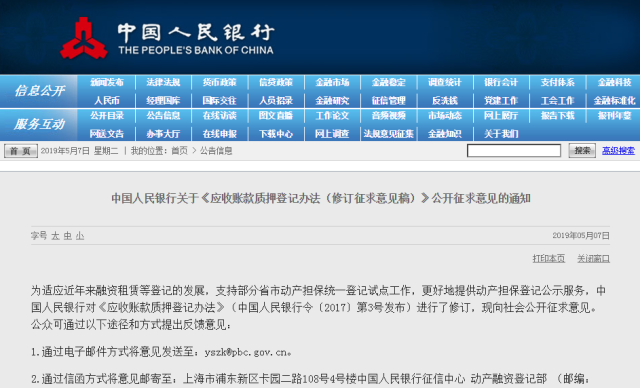The width and height of the screenshot is (640, 388).
Task: Click the 搜索 search button
Action: [582, 151]
